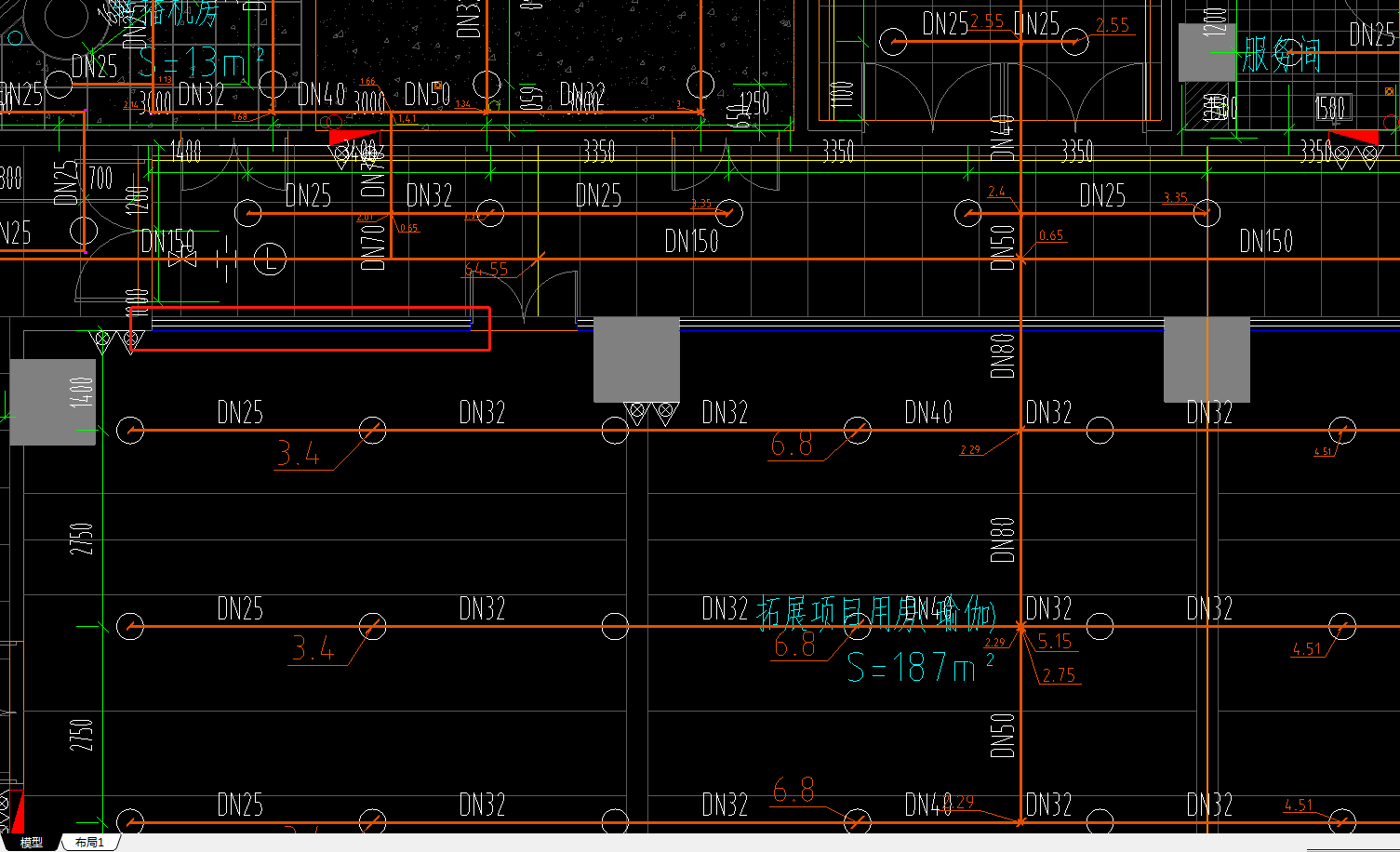
Task: Click the 2.75 pipe length annotation
Action: point(1059,675)
